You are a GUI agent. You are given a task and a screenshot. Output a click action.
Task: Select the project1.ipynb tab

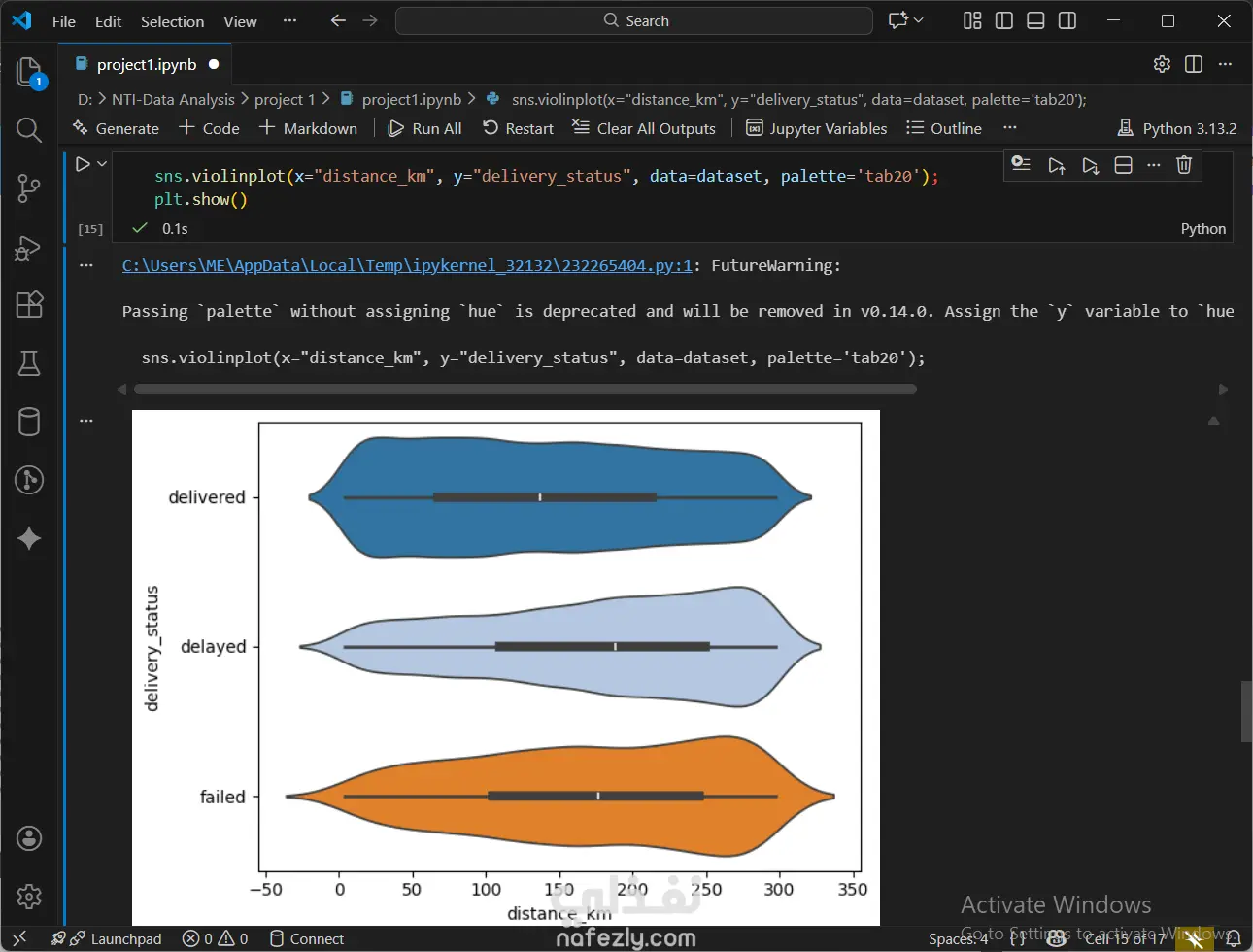point(146,65)
